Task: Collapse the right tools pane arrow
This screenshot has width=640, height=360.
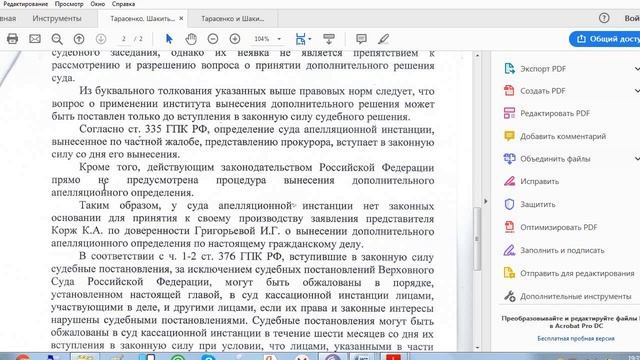Action: pyautogui.click(x=485, y=201)
